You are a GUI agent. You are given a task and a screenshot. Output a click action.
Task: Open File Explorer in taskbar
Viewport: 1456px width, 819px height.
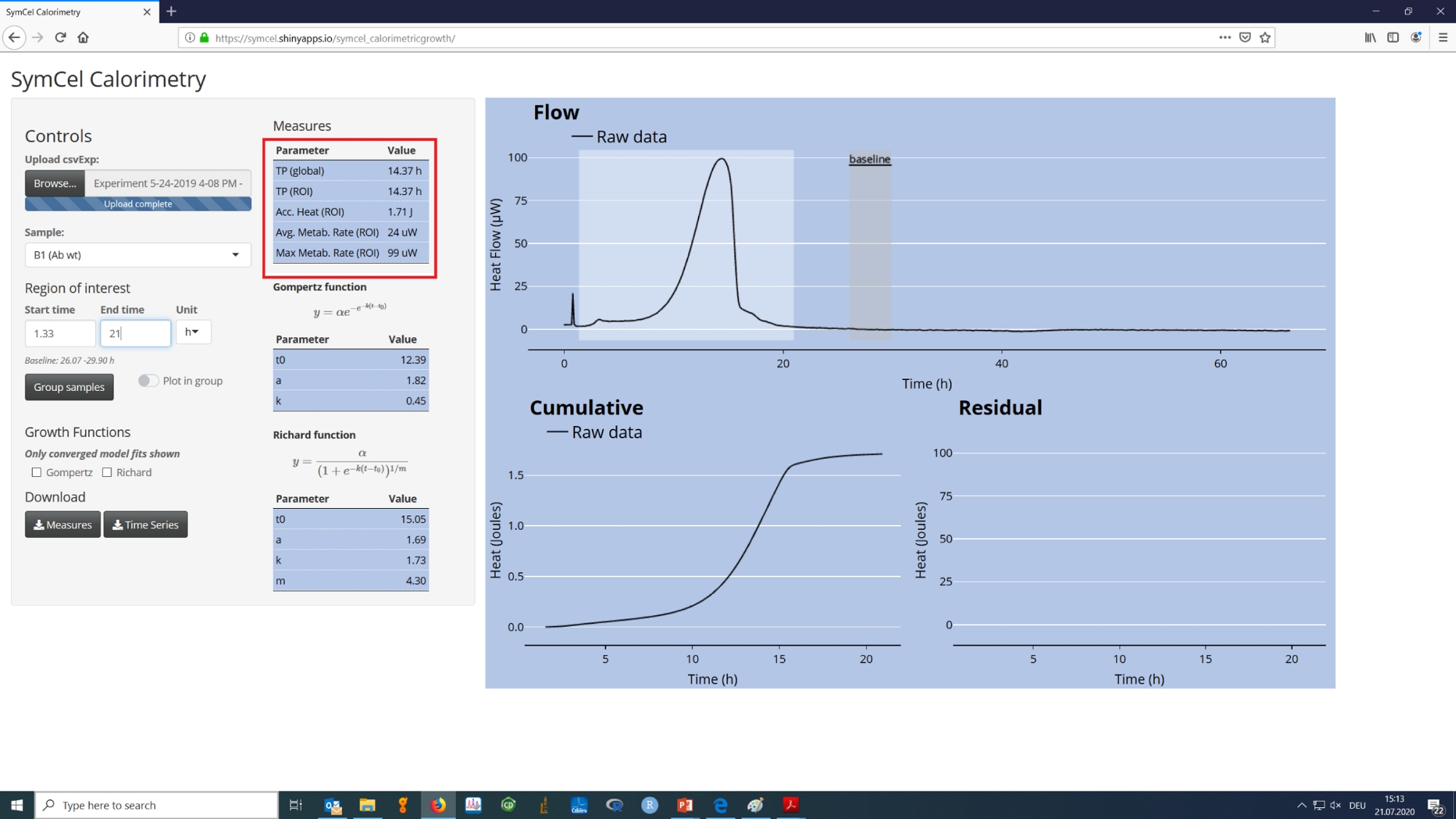(x=368, y=805)
